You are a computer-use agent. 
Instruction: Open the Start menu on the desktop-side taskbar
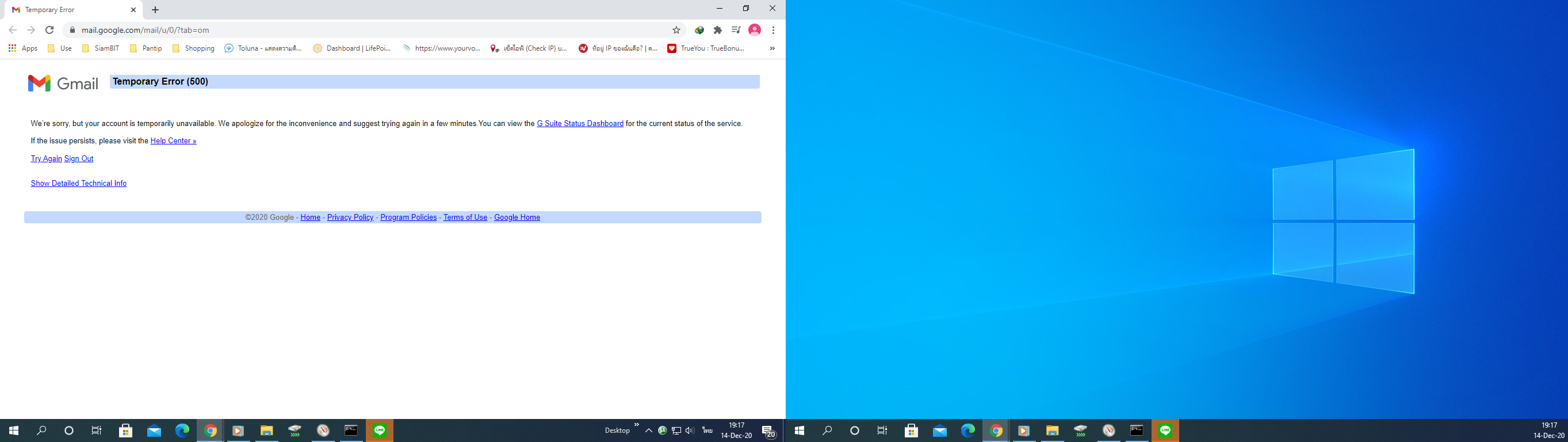(799, 430)
